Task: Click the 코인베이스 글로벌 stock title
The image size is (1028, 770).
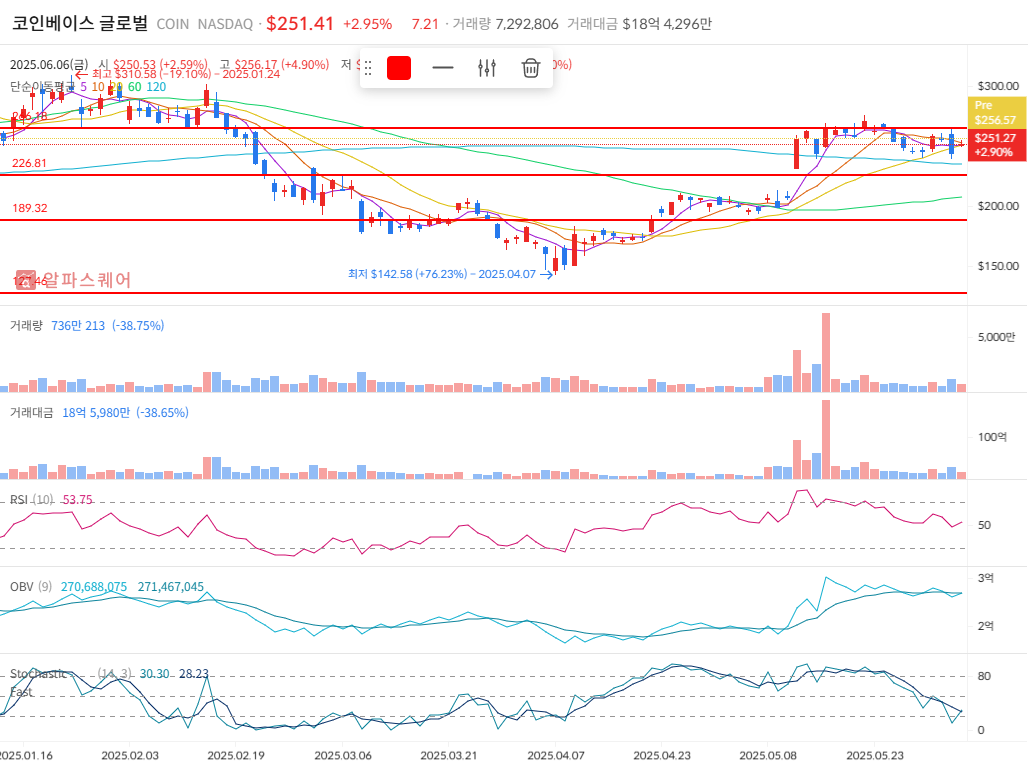Action: tap(80, 24)
